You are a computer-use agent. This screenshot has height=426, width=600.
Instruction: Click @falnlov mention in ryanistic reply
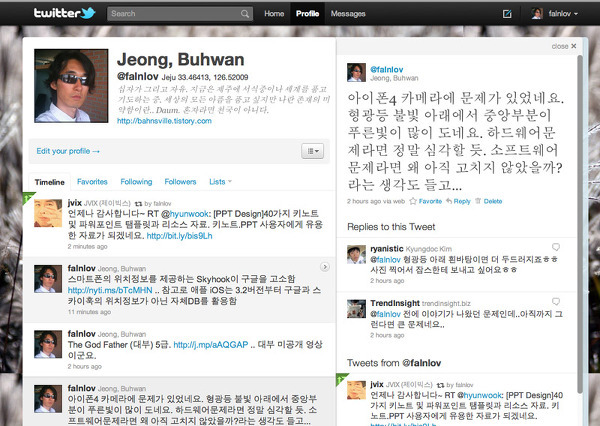pos(385,260)
